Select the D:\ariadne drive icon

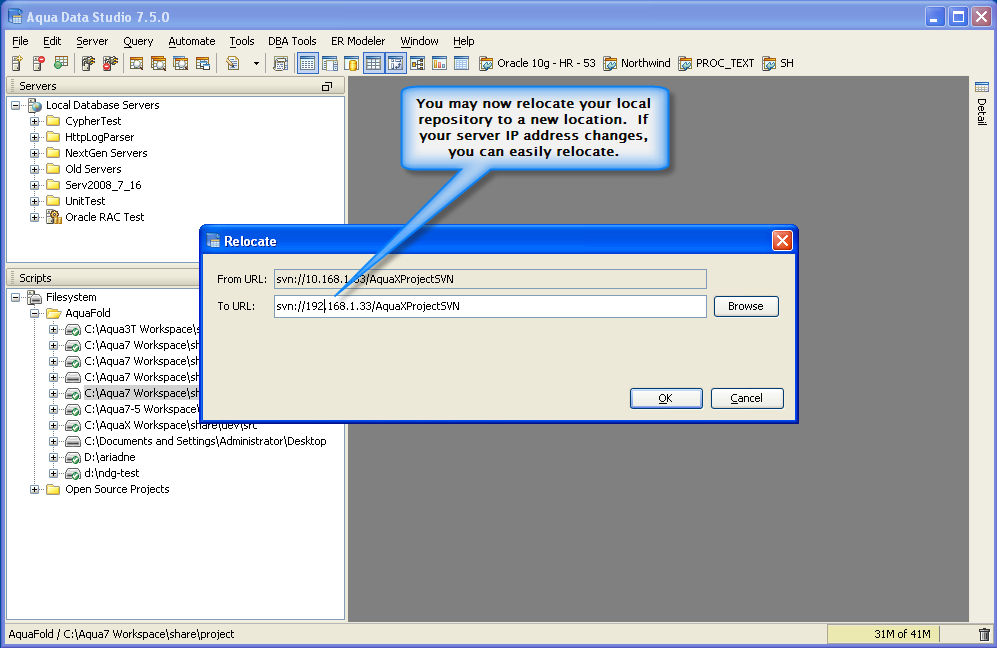pyautogui.click(x=73, y=457)
